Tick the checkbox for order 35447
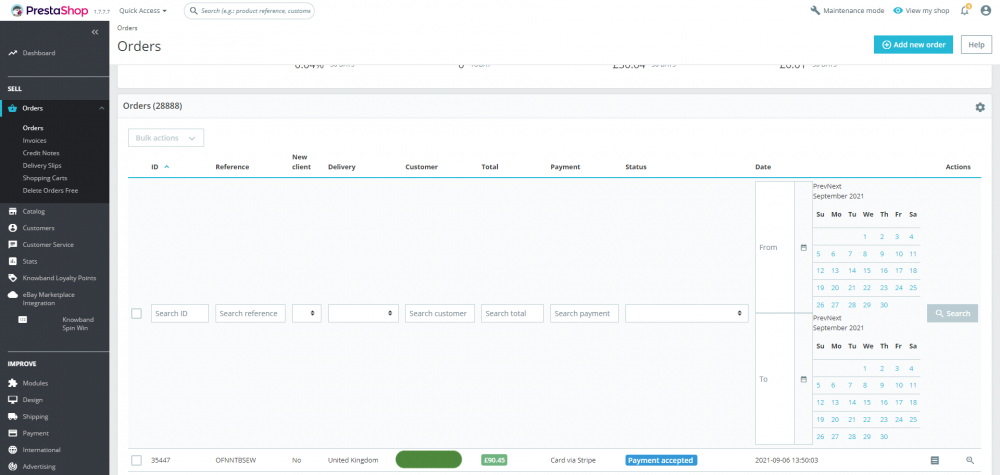This screenshot has width=1000, height=475. pyautogui.click(x=136, y=460)
